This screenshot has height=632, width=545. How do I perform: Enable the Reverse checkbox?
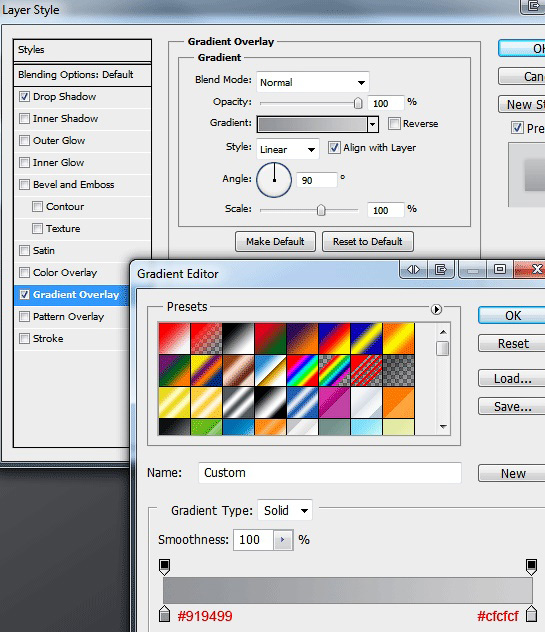click(394, 123)
